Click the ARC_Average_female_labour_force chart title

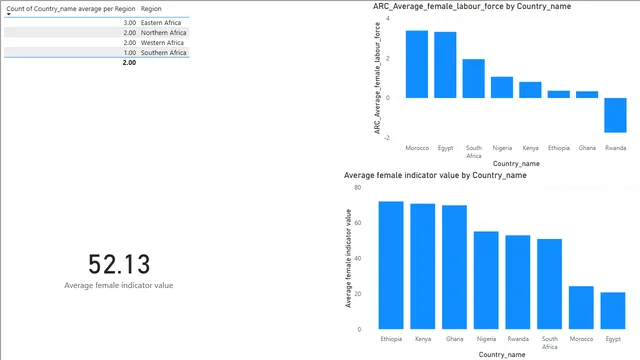coord(472,7)
